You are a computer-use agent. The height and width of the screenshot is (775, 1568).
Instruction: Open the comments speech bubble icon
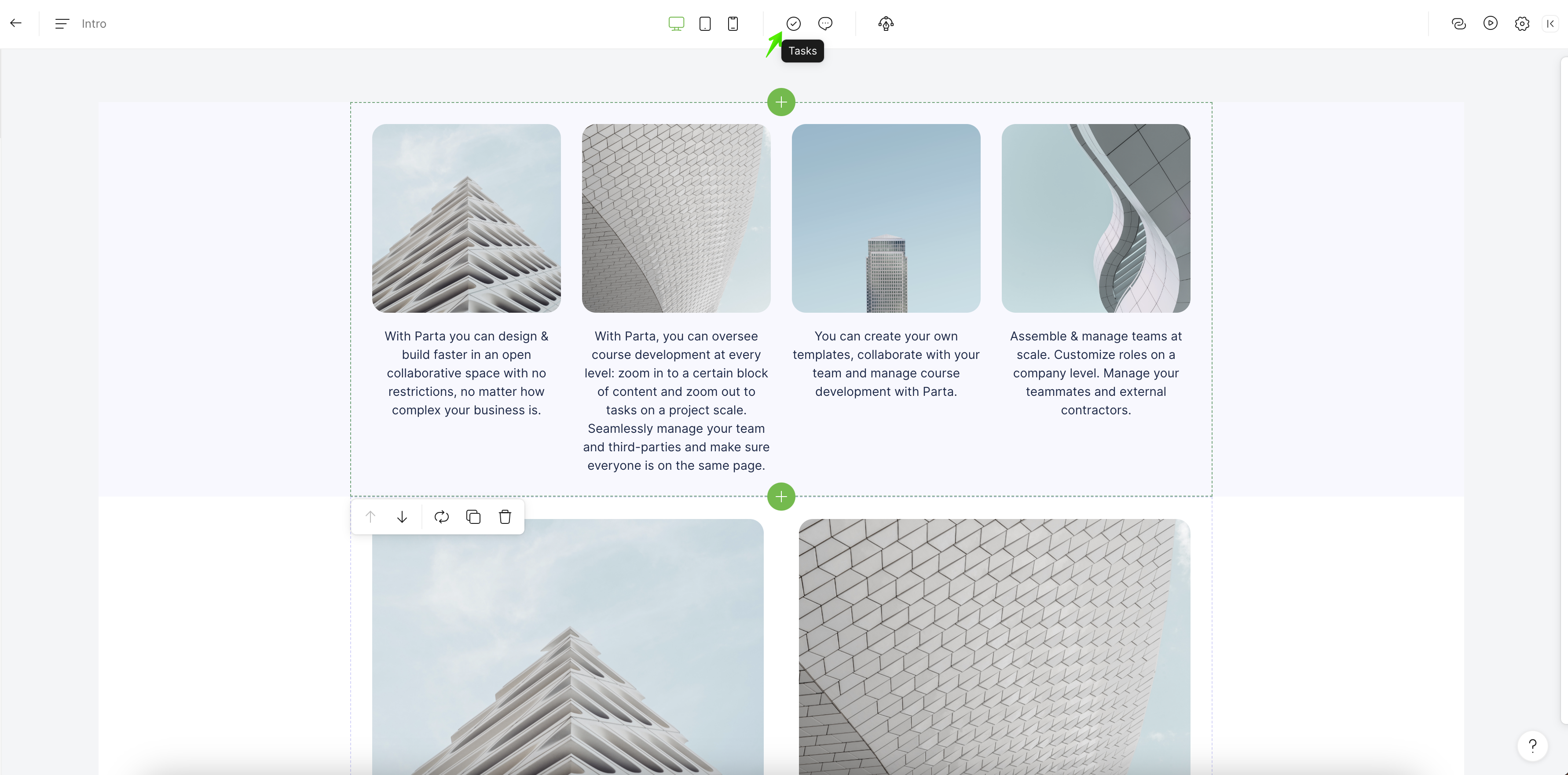[825, 24]
